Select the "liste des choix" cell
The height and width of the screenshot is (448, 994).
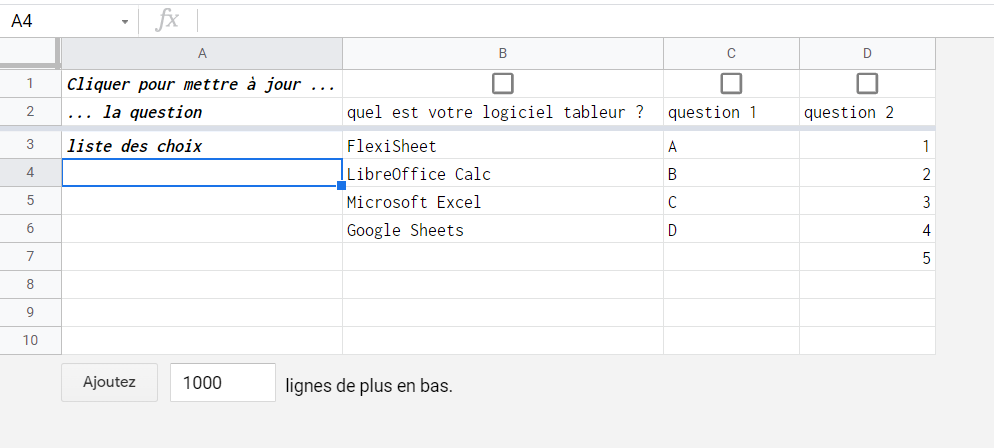coord(202,146)
